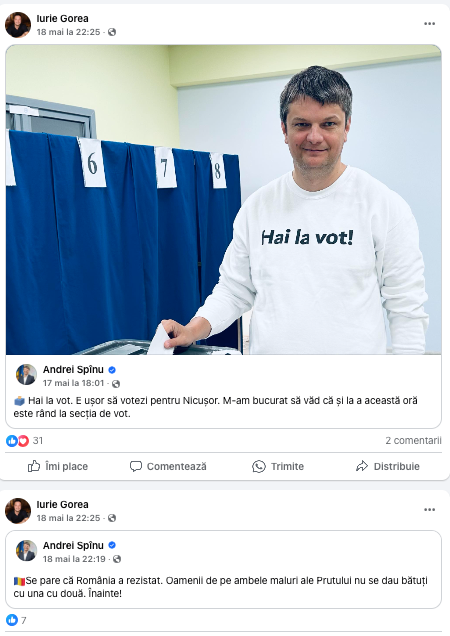Open the 2 comentarii link
450x636 pixels.
pos(413,440)
